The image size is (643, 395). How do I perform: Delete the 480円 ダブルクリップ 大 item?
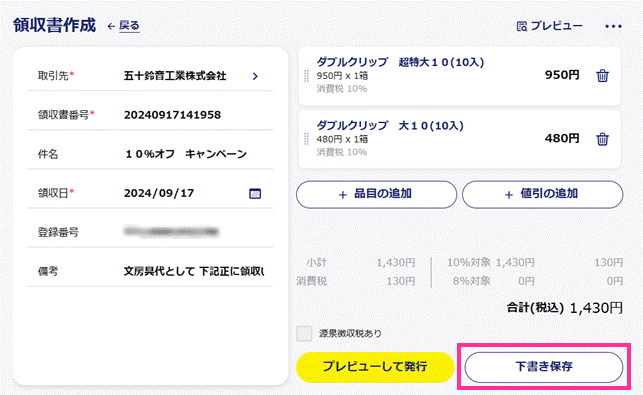tap(602, 139)
